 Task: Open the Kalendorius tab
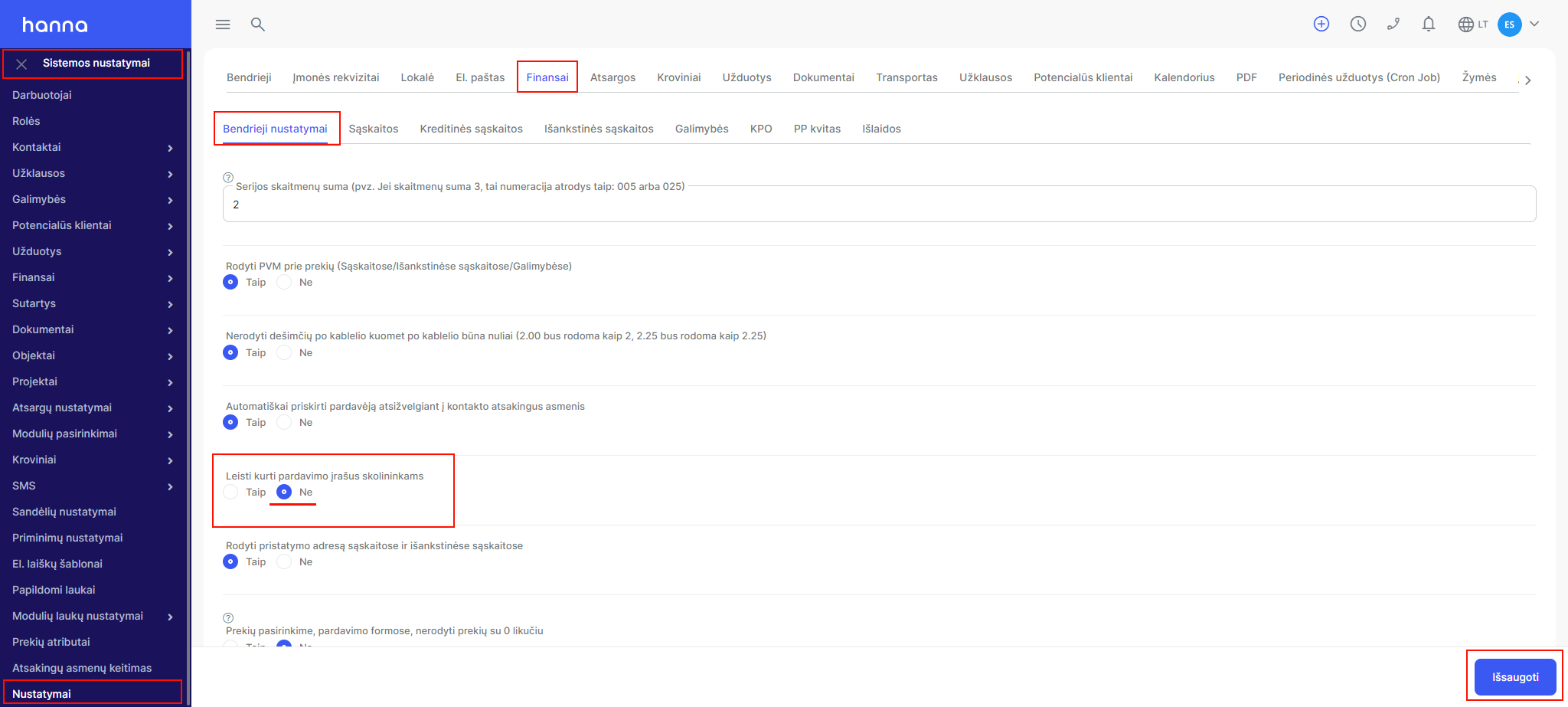(1184, 77)
